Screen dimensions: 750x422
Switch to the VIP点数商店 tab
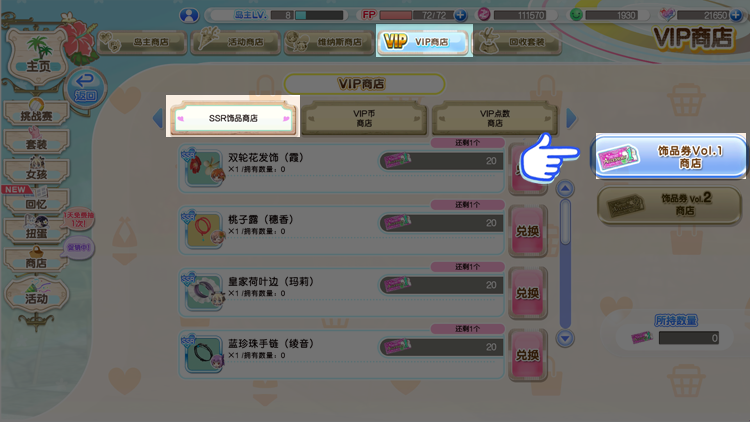495,118
